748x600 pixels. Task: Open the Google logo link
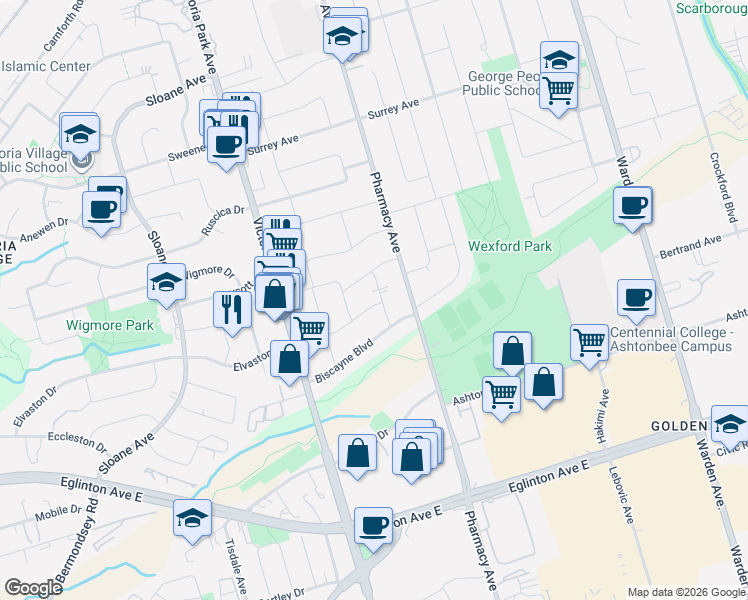tap(32, 588)
